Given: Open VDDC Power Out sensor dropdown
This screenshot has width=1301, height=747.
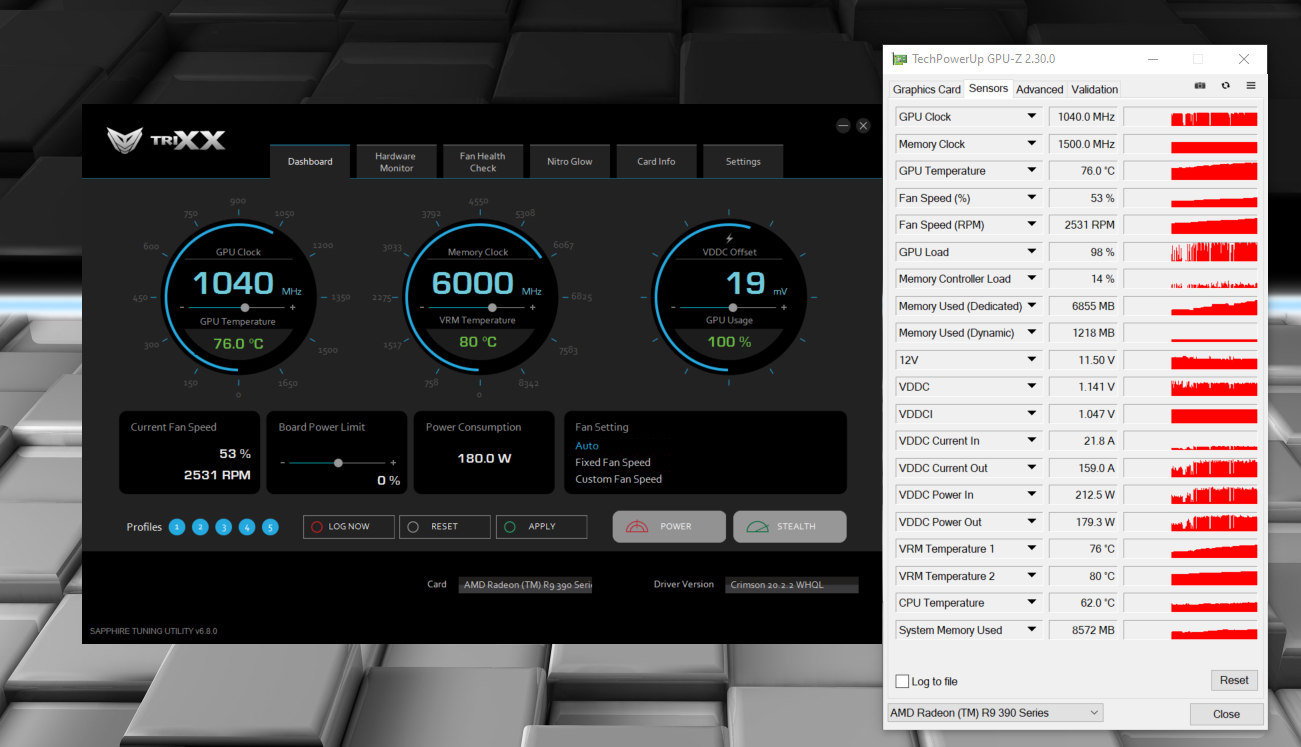Looking at the screenshot, I should coord(1032,522).
